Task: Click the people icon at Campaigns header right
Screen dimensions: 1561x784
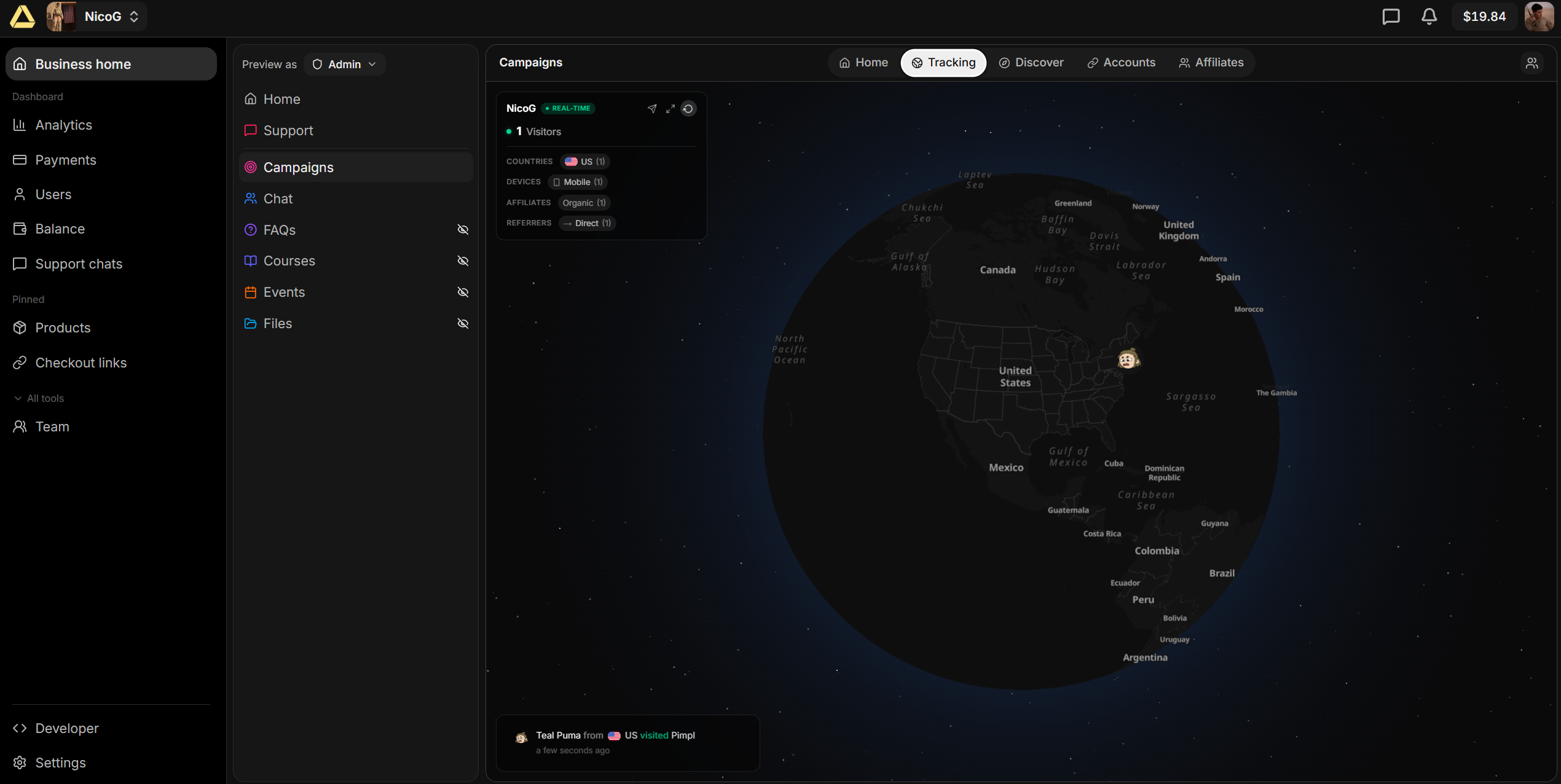Action: coord(1532,63)
